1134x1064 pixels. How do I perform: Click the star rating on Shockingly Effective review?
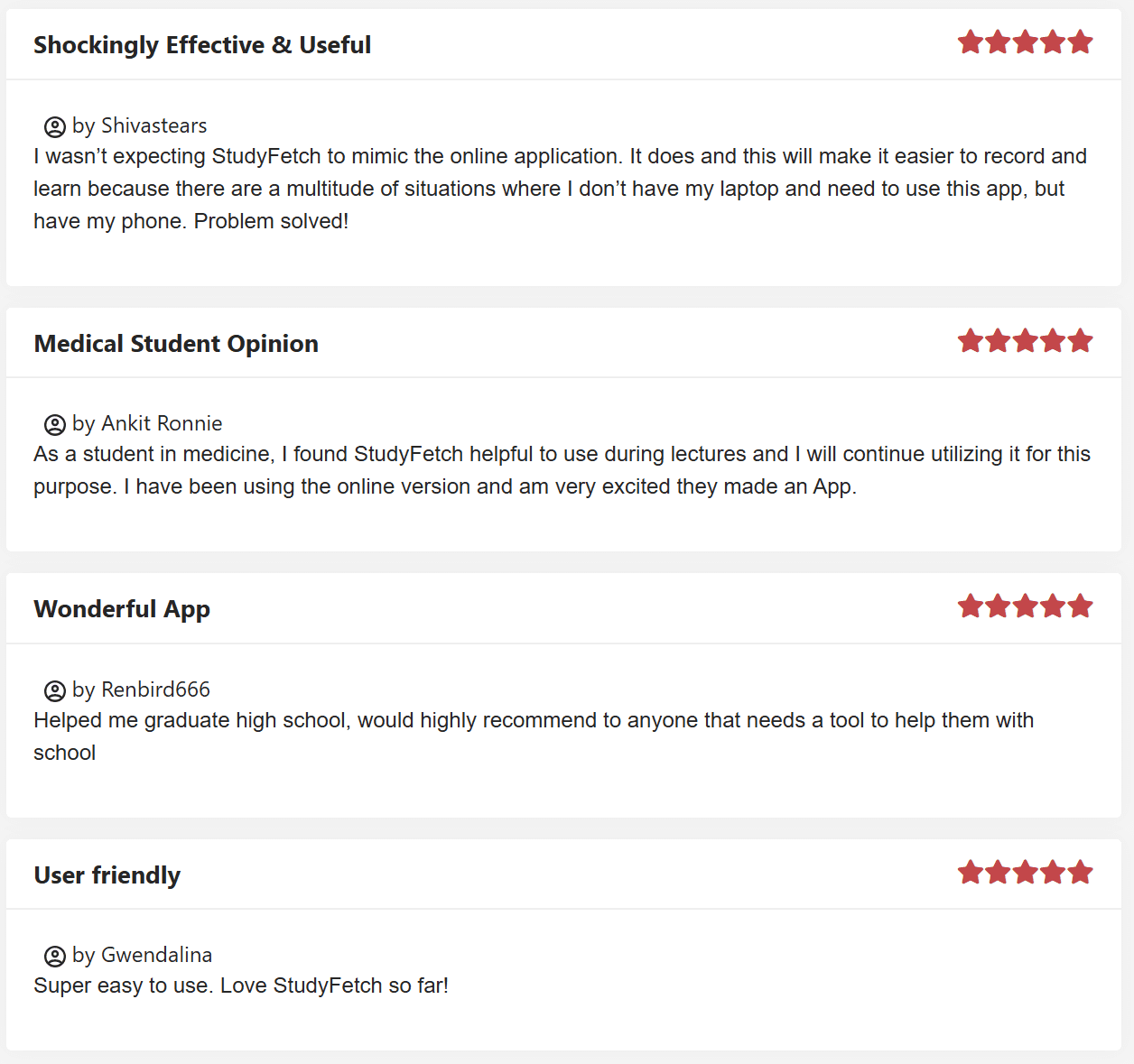pos(1025,42)
